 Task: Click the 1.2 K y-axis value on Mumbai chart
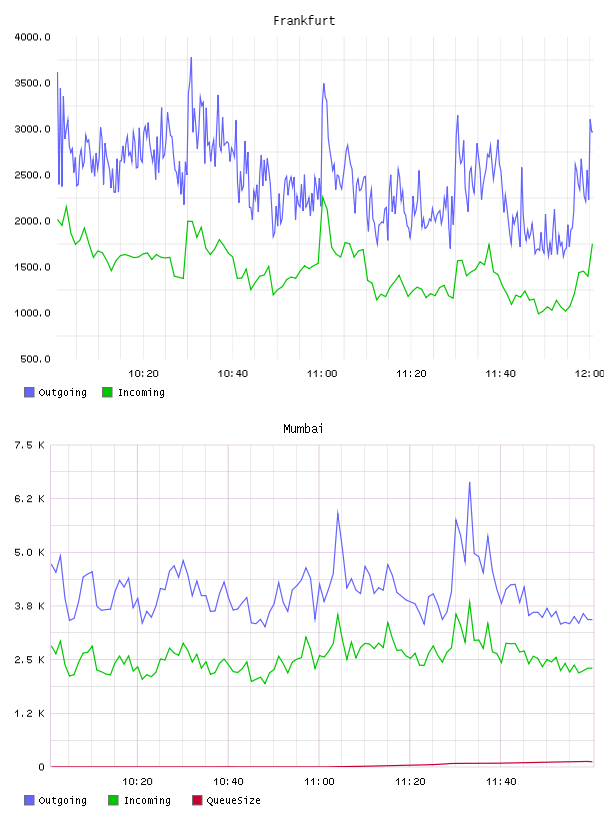tap(29, 713)
